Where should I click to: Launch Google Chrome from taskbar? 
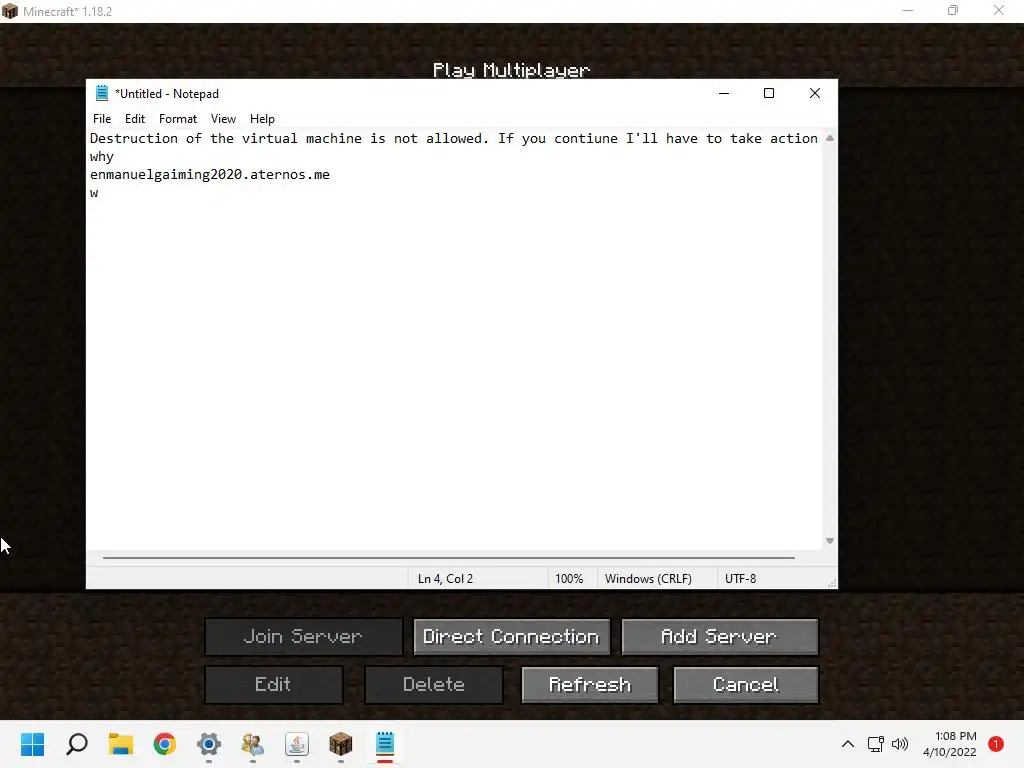click(165, 744)
